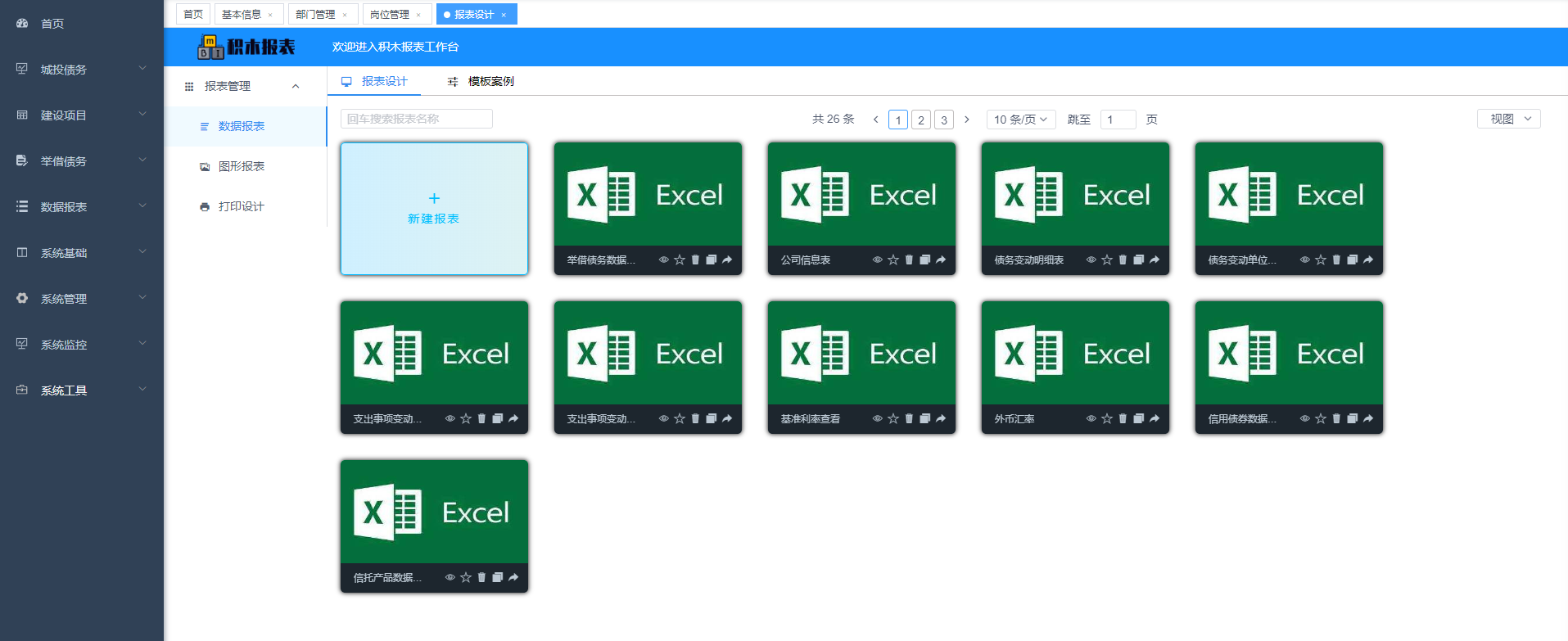The height and width of the screenshot is (641, 1568).
Task: Open the 10 条/页 page size dropdown
Action: [x=1021, y=120]
